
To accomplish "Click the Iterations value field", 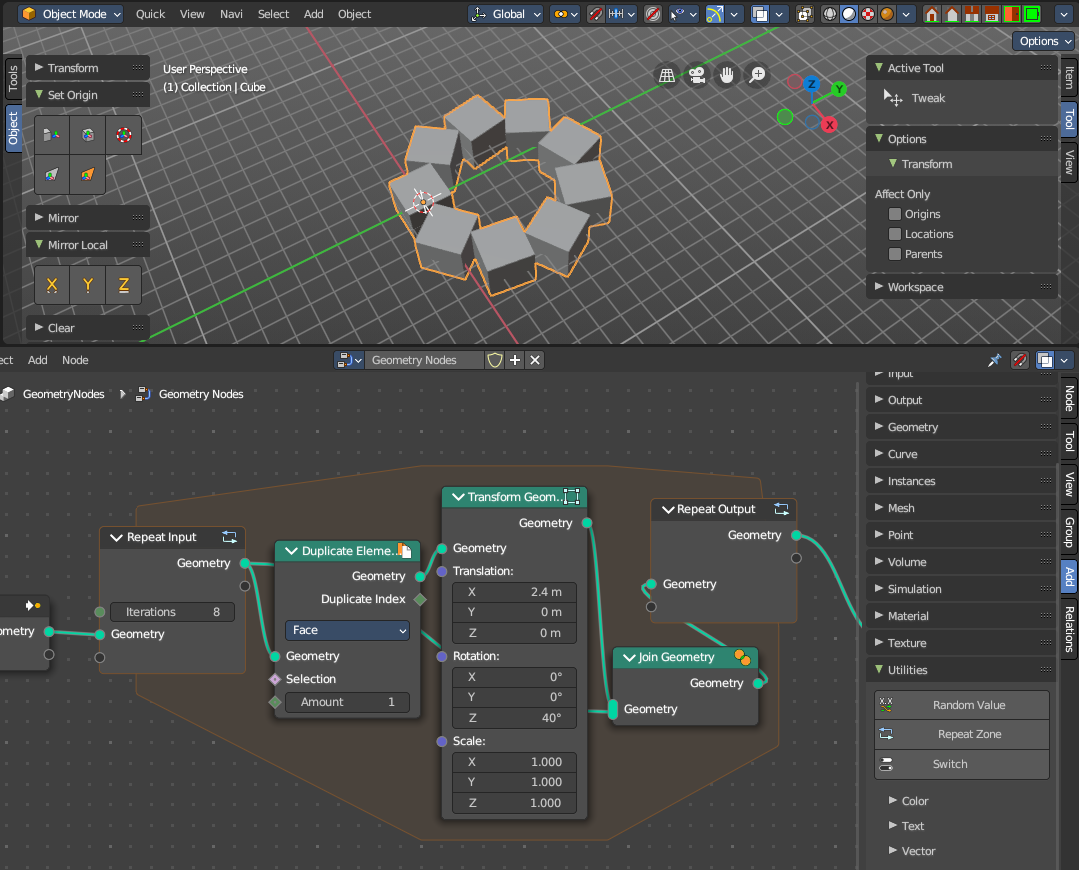I will coord(172,612).
